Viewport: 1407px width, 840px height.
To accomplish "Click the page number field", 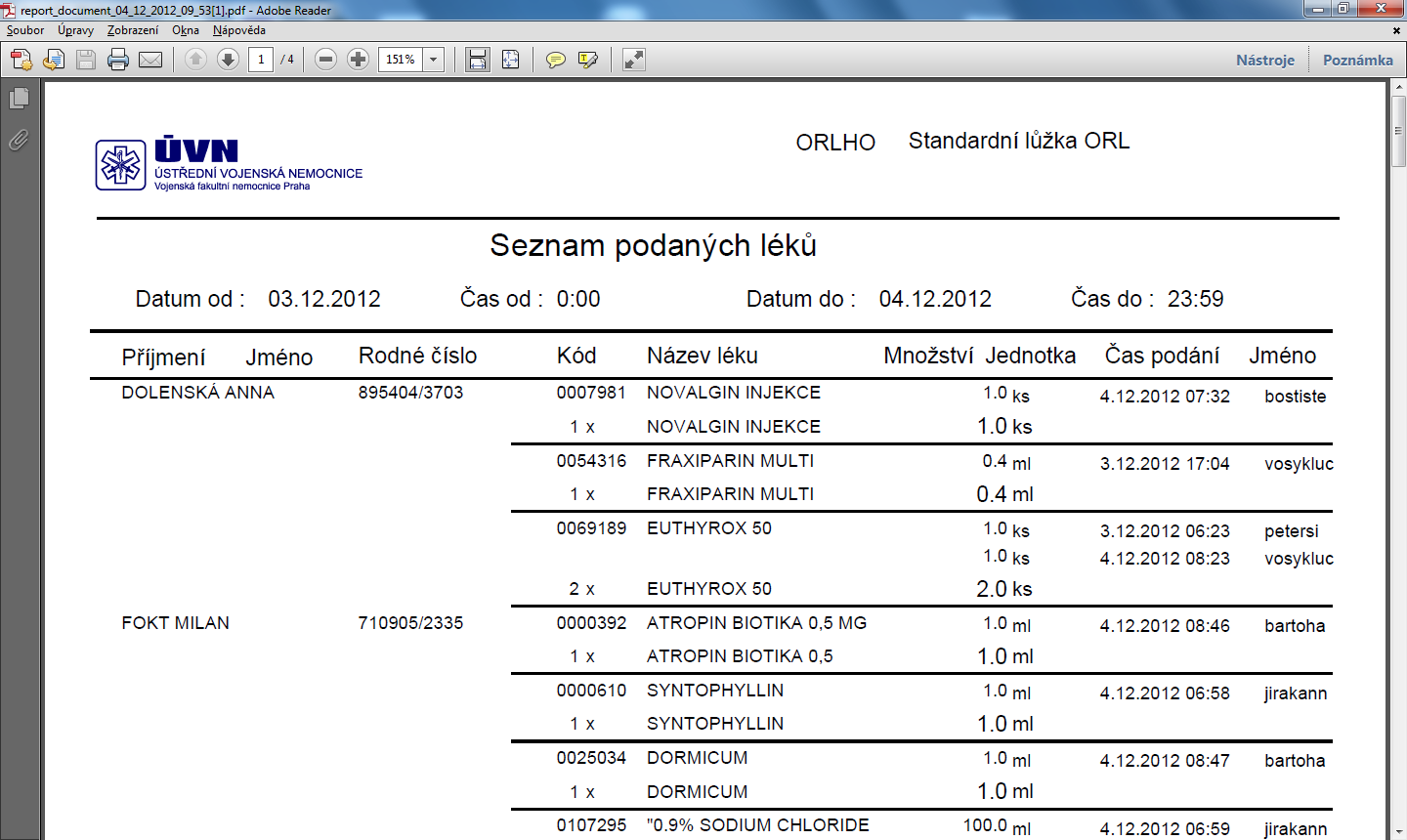I will click(261, 60).
